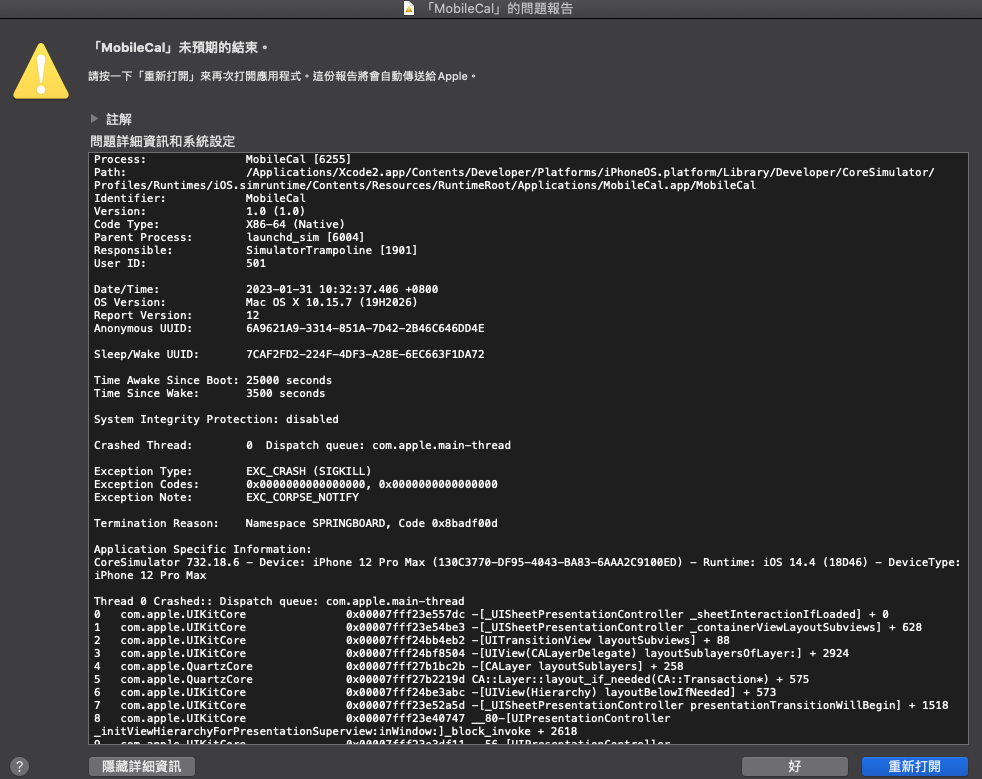Viewport: 982px width, 779px height.
Task: Click the yellow warning triangle icon
Action: click(x=41, y=71)
